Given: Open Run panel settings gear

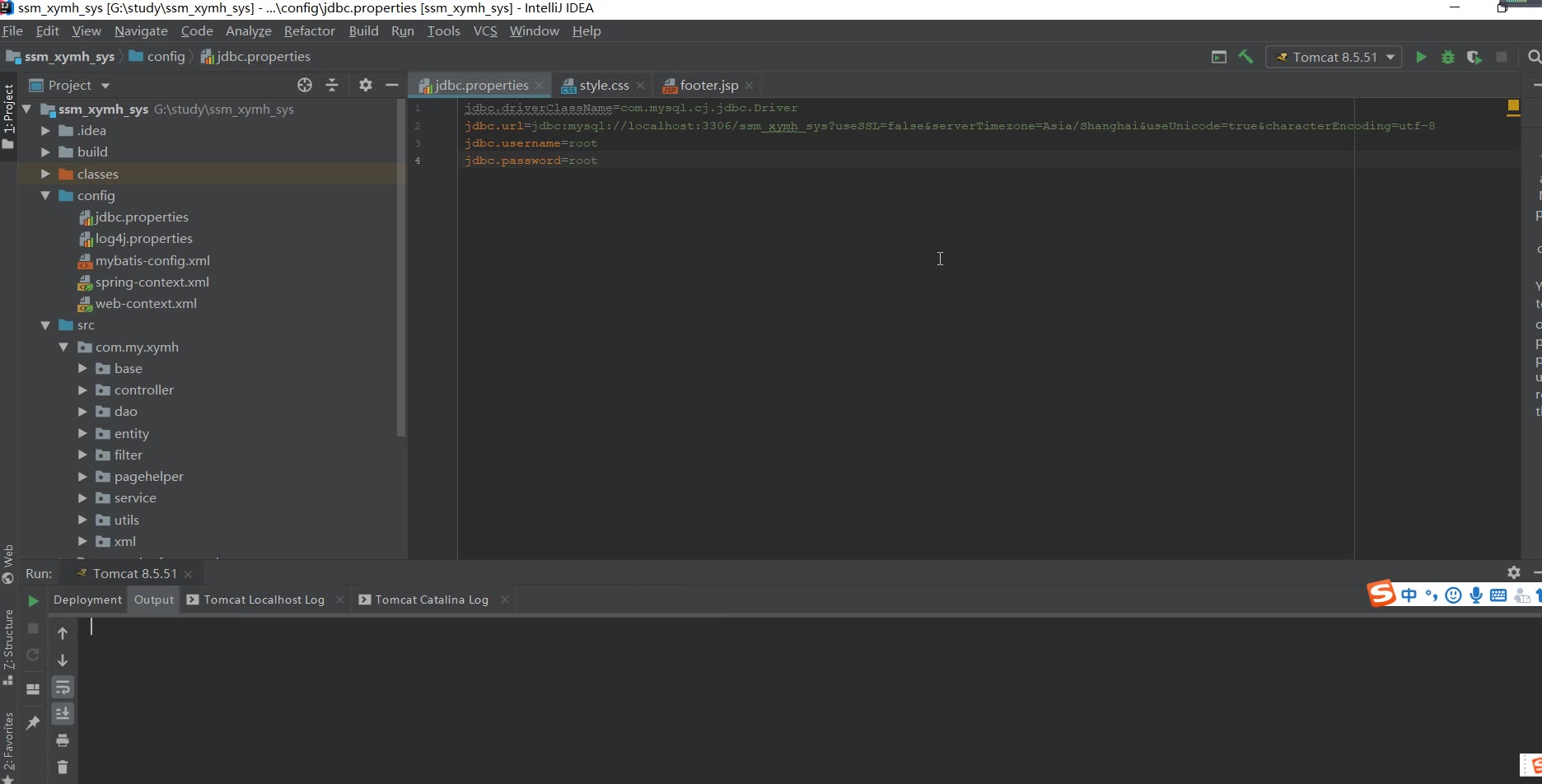Looking at the screenshot, I should tap(1514, 572).
